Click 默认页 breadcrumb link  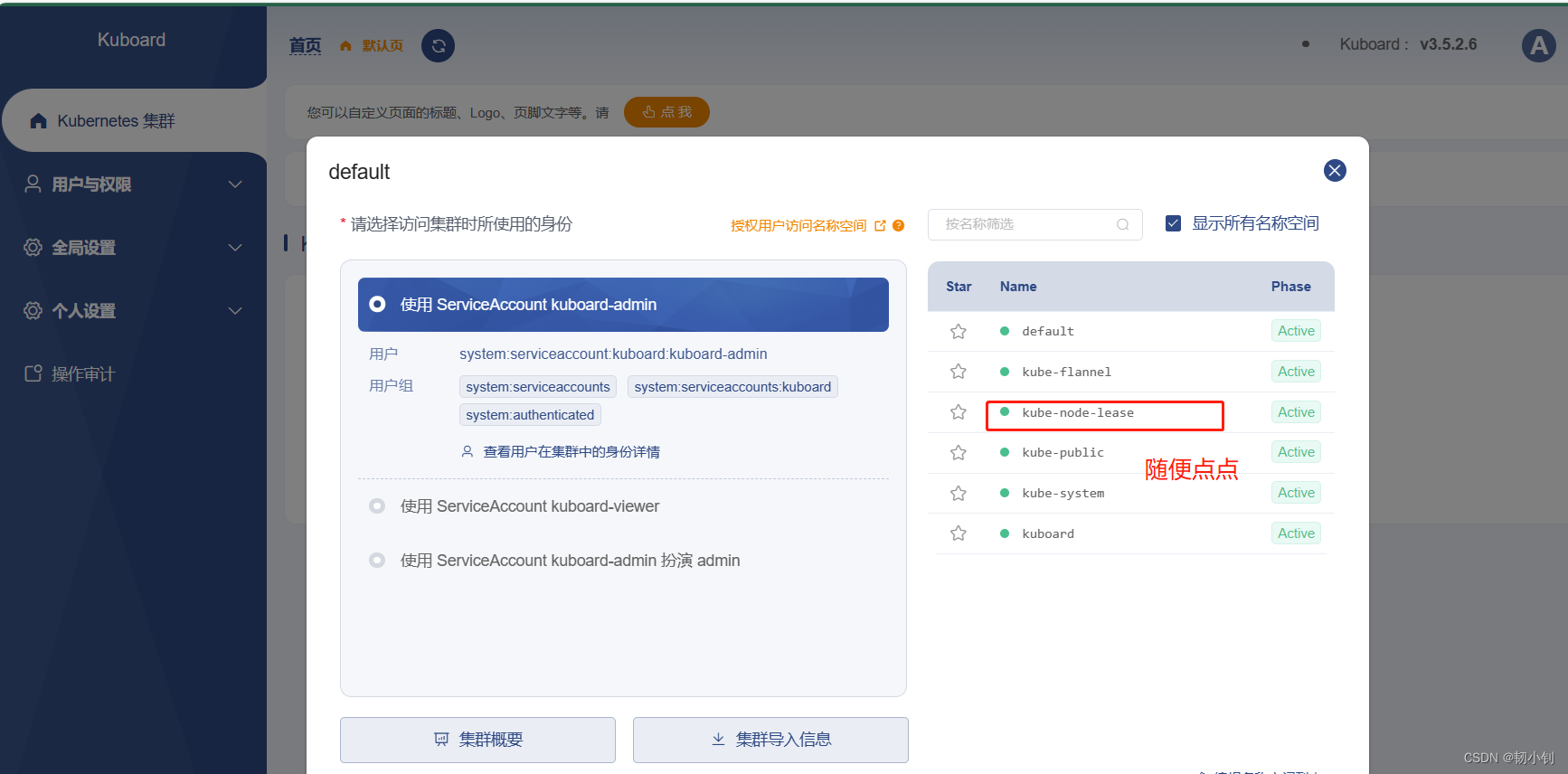(x=383, y=45)
